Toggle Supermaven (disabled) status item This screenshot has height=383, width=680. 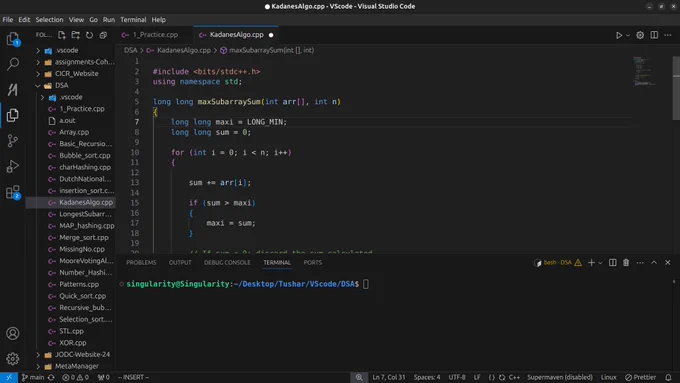(559, 377)
